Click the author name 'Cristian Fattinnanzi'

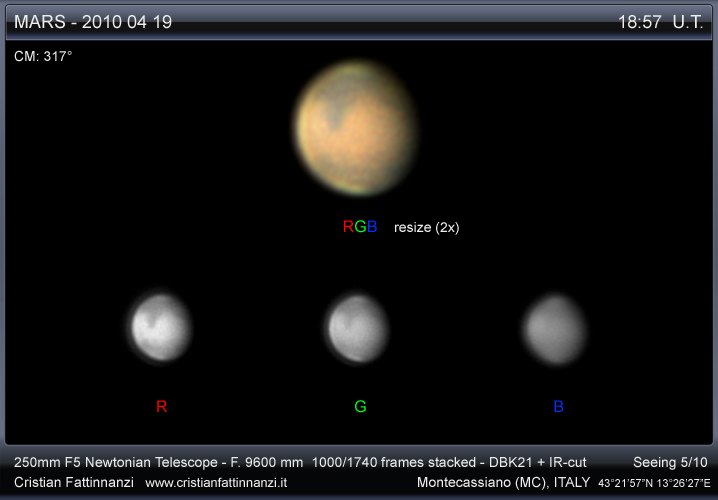(74, 482)
